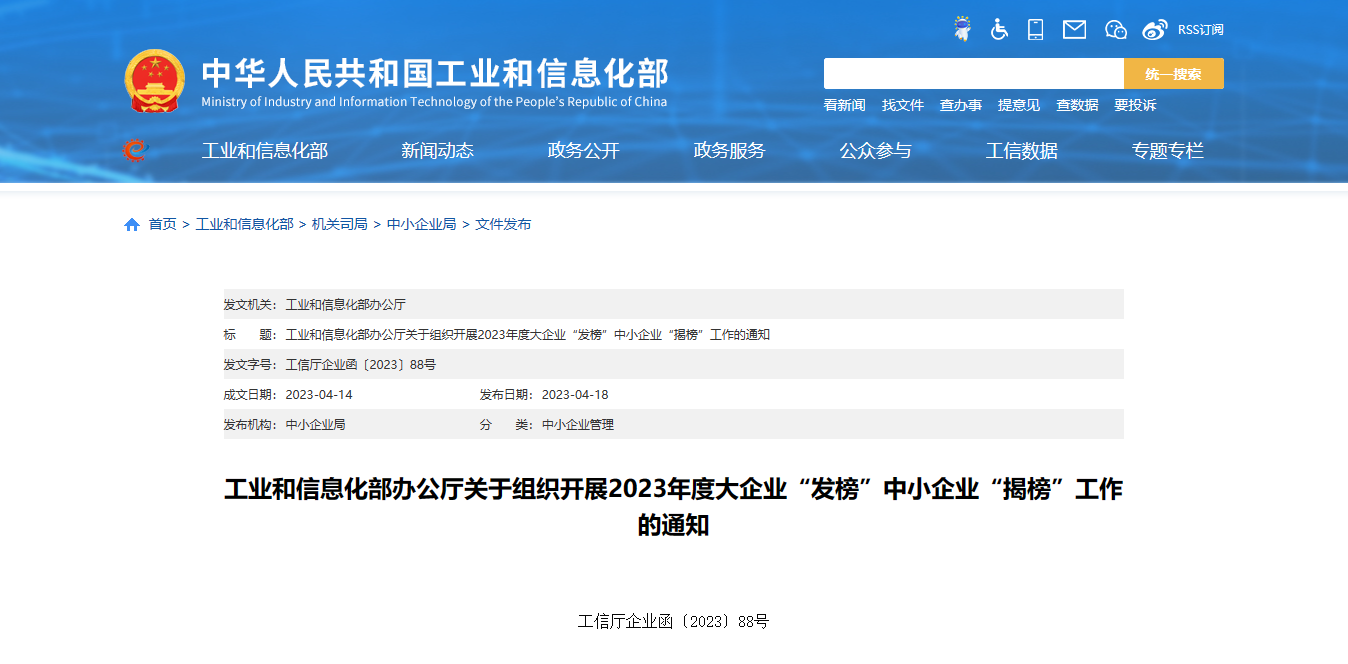Click the mobile phone version icon

[1035, 29]
